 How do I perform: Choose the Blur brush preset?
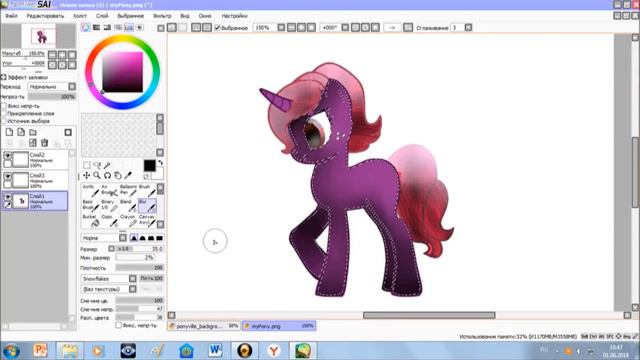coord(147,206)
